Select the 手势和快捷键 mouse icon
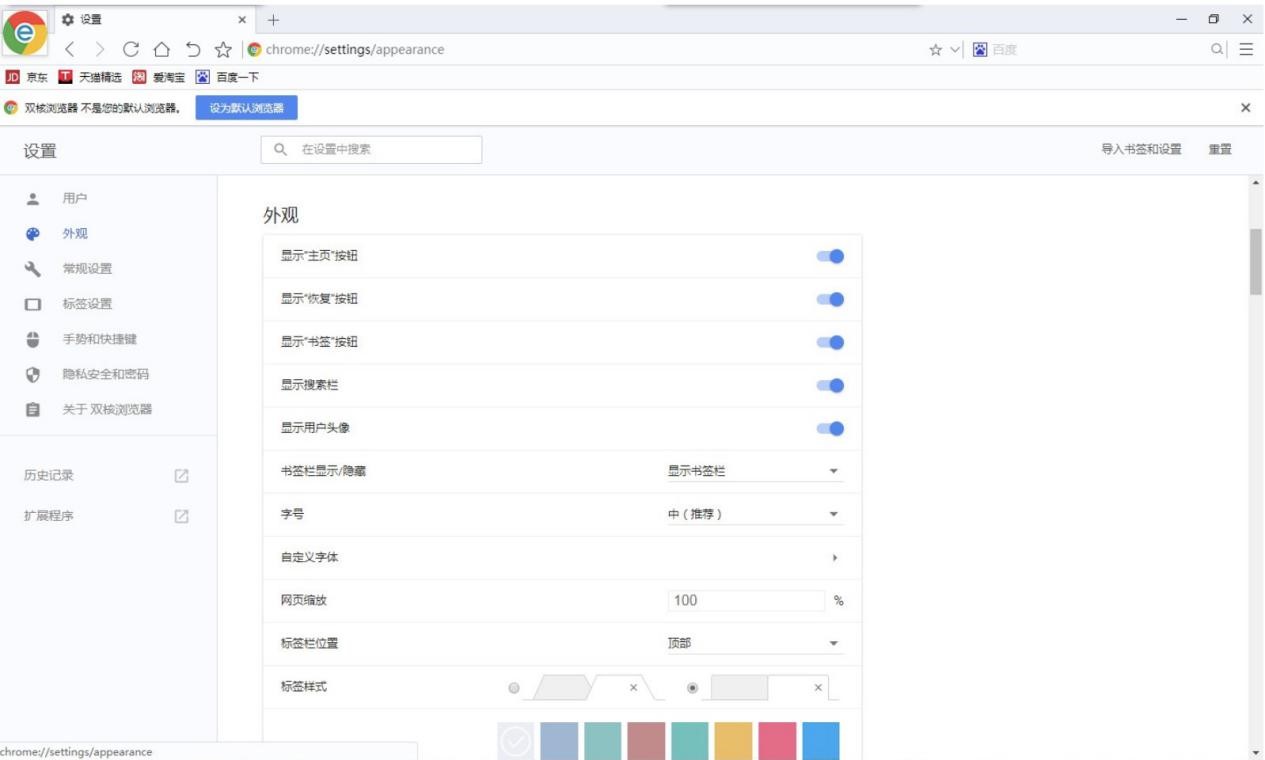1265x760 pixels. point(31,338)
